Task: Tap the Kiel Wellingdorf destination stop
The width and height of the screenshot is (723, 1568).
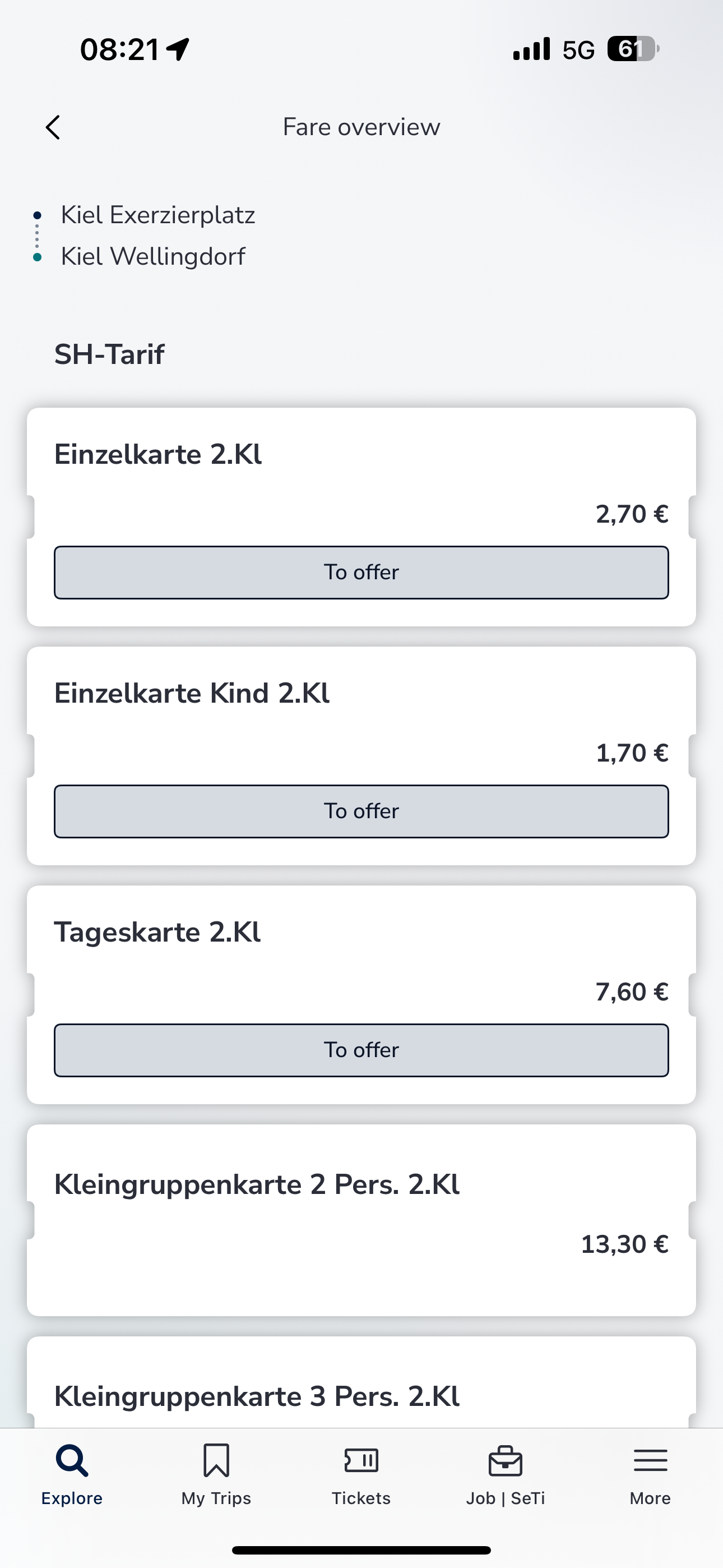Action: coord(153,256)
